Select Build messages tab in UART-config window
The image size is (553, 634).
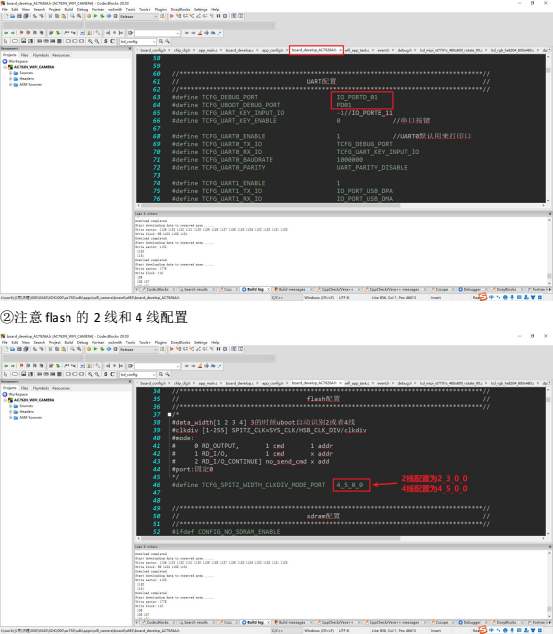(x=292, y=290)
